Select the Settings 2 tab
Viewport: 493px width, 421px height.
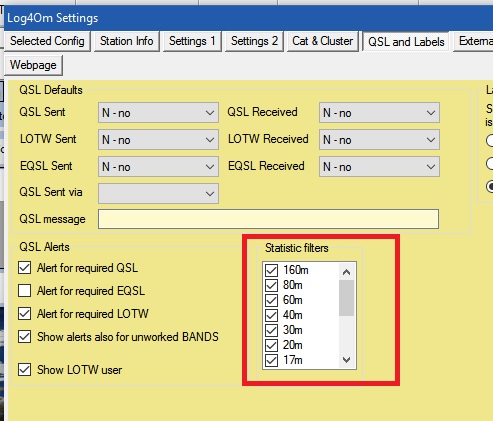pyautogui.click(x=254, y=41)
